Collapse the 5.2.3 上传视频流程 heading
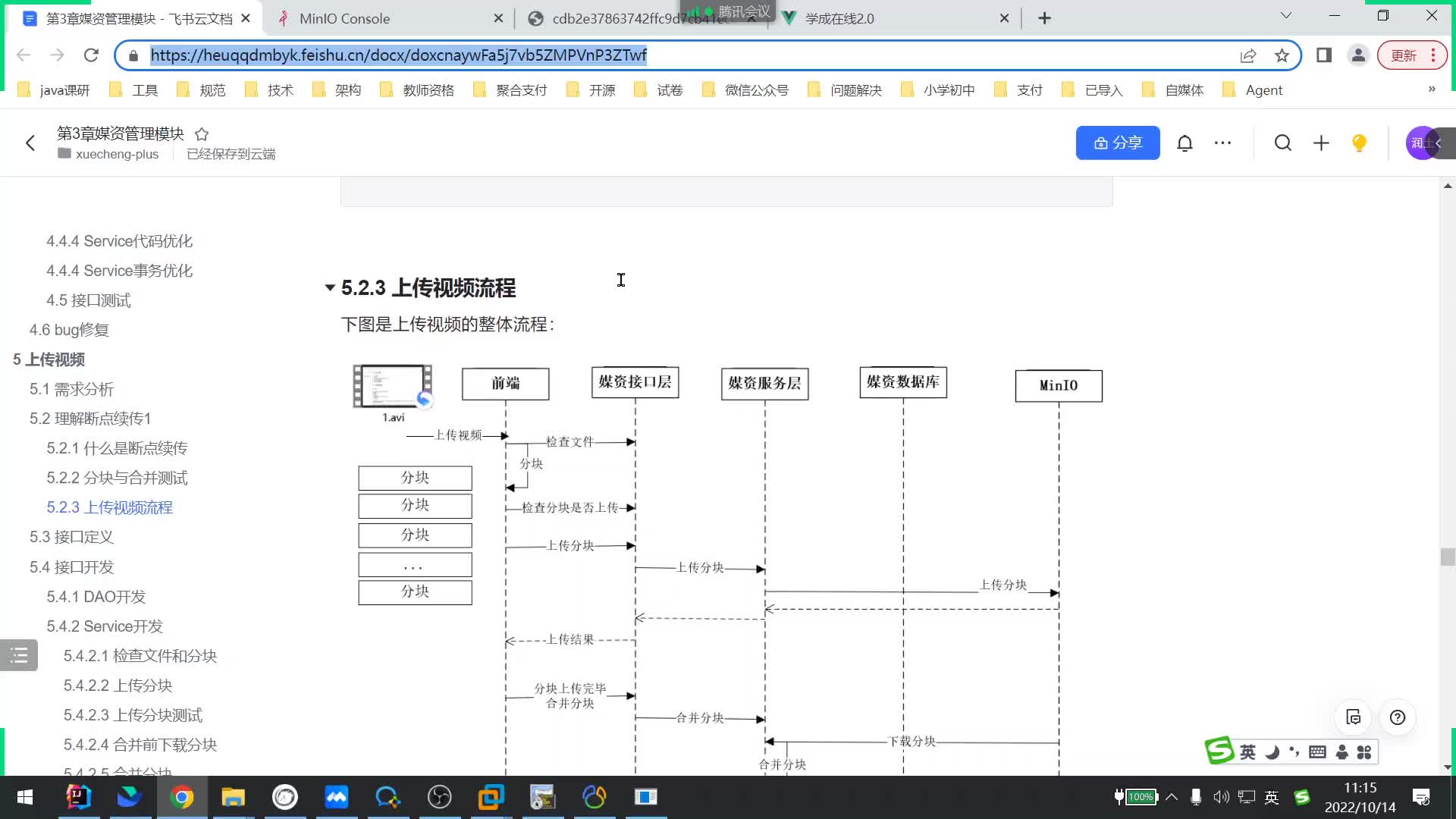Viewport: 1456px width, 819px height. [330, 288]
